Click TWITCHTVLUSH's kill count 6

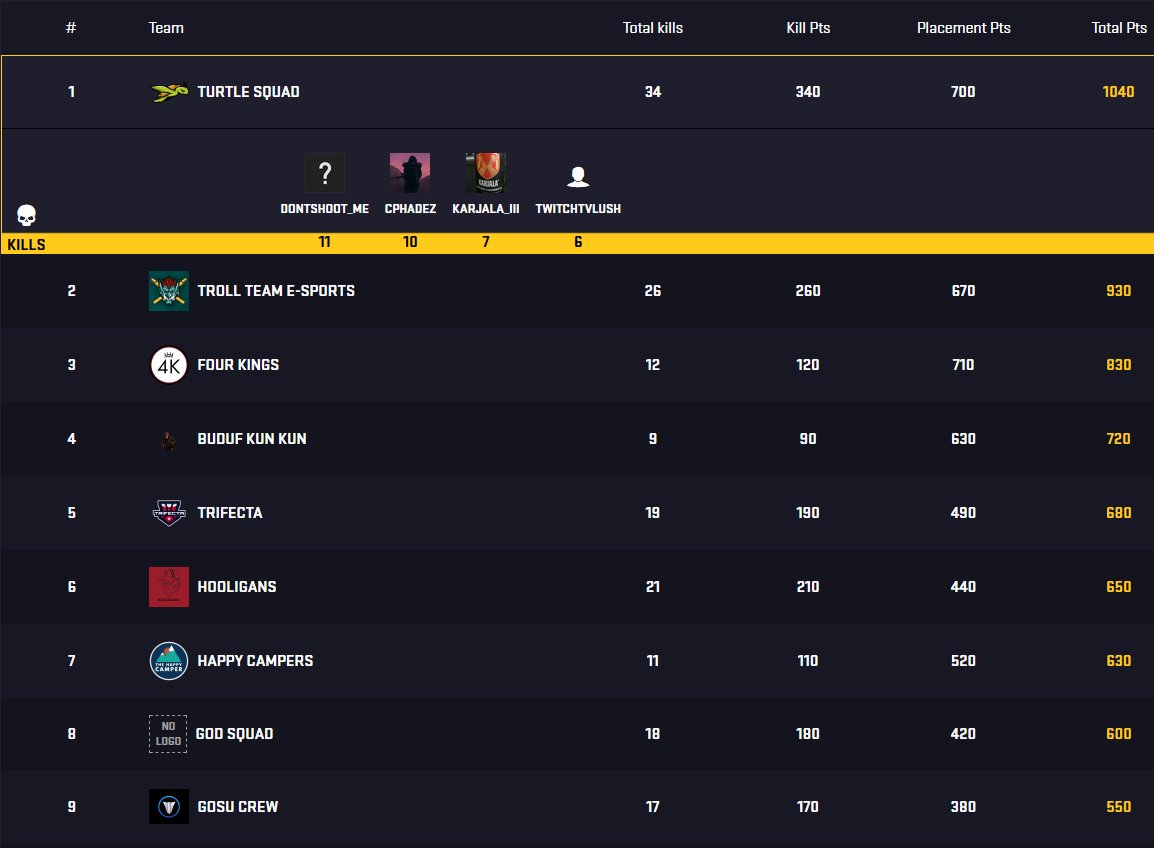click(578, 242)
